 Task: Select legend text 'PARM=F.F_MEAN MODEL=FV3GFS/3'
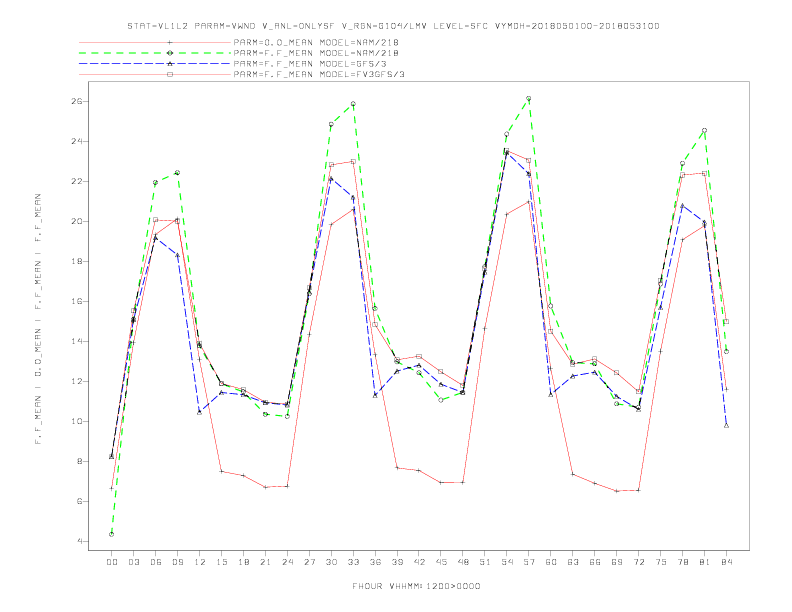point(319,74)
